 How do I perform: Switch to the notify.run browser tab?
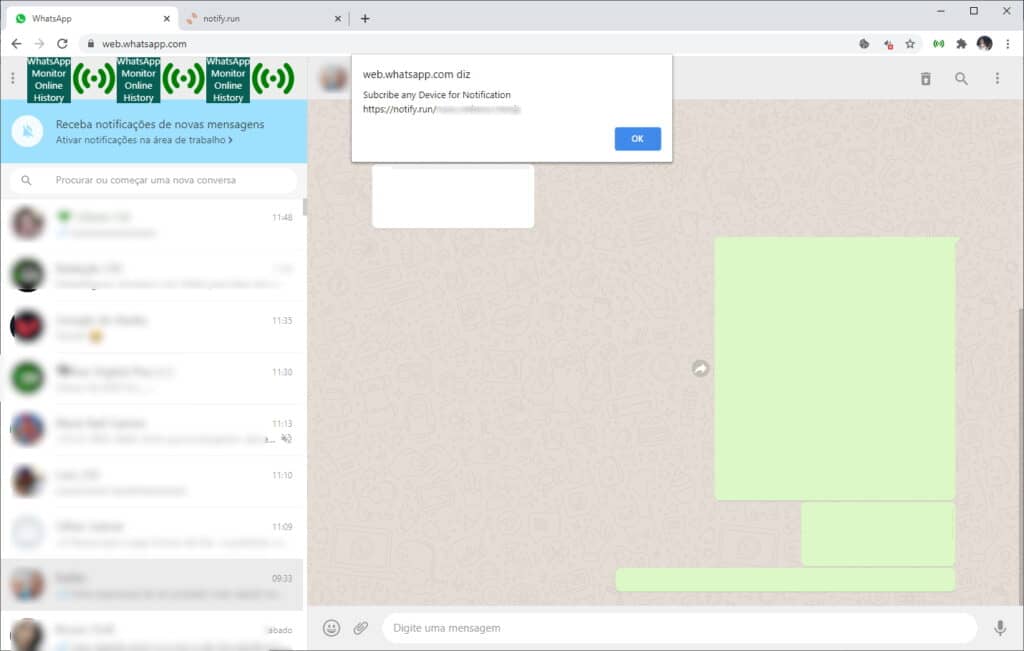(x=263, y=18)
